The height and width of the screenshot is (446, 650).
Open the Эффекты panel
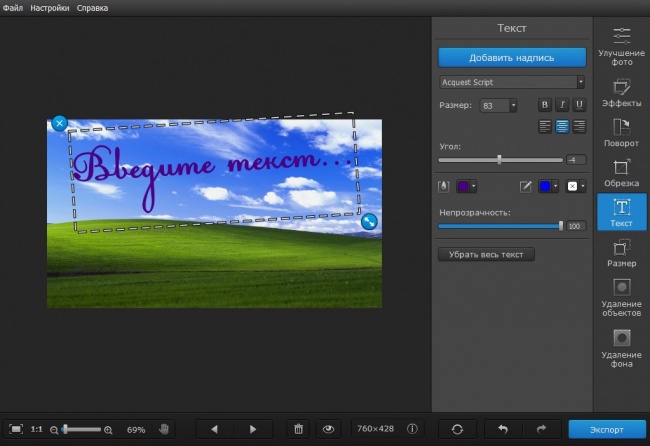pos(621,93)
